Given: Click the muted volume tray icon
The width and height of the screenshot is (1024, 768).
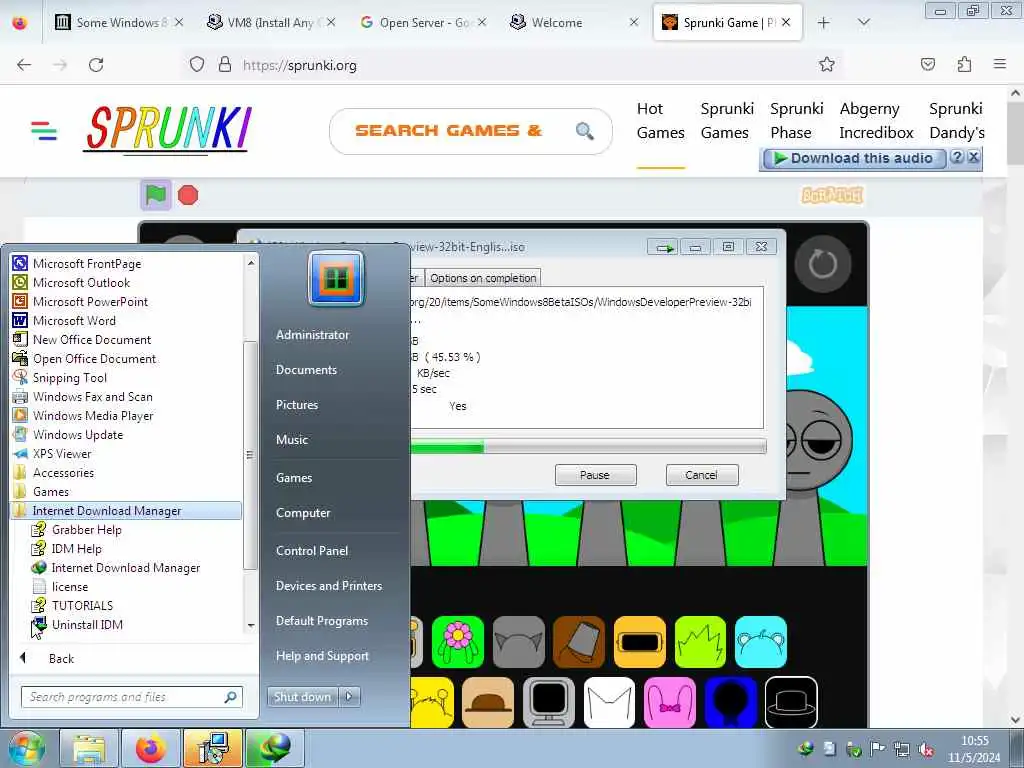Looking at the screenshot, I should (925, 749).
